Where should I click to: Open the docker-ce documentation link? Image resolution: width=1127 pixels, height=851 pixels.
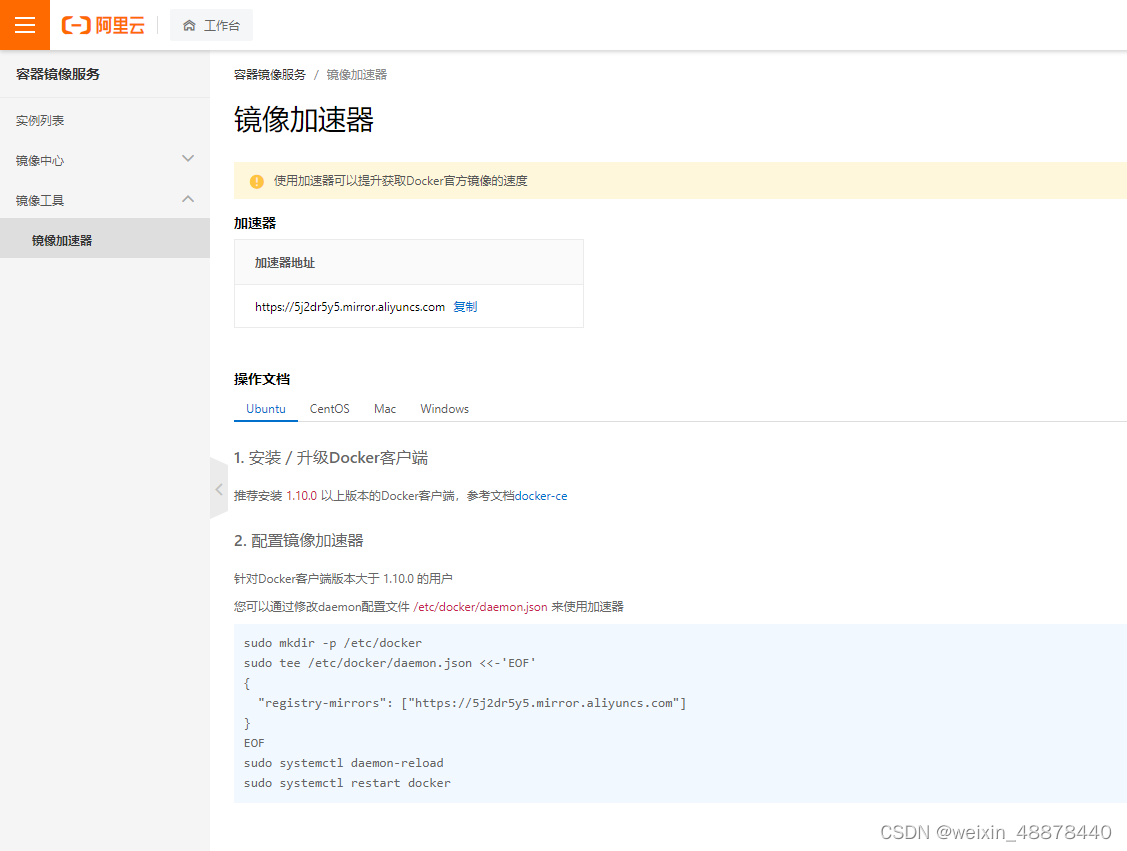(541, 496)
